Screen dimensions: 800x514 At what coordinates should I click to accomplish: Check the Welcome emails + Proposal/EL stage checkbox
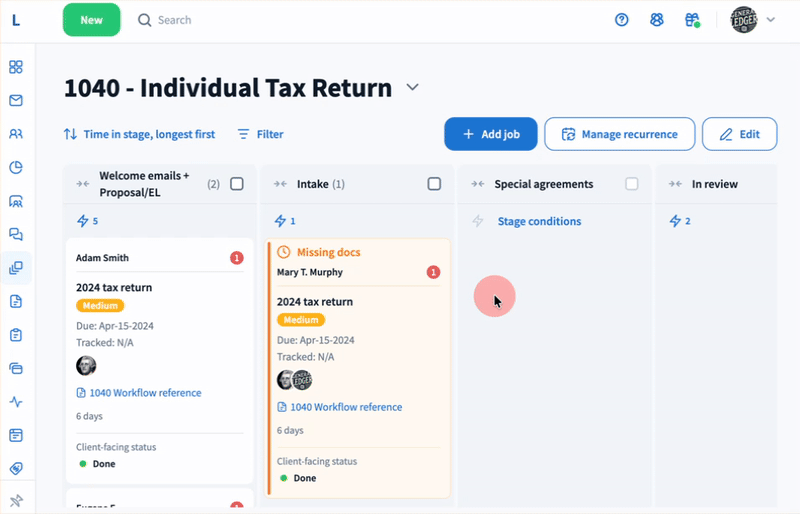237,184
